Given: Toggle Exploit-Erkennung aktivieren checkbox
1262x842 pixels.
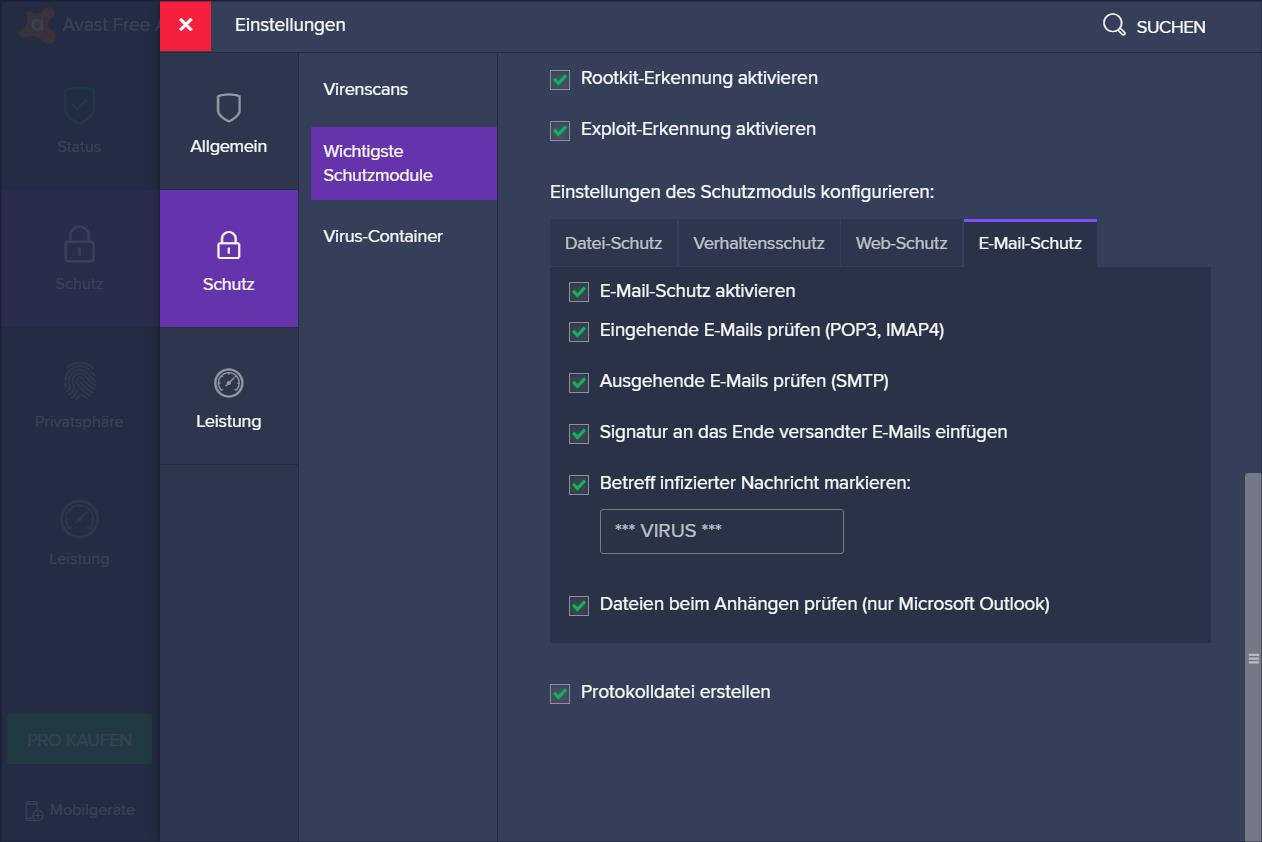Looking at the screenshot, I should [560, 130].
